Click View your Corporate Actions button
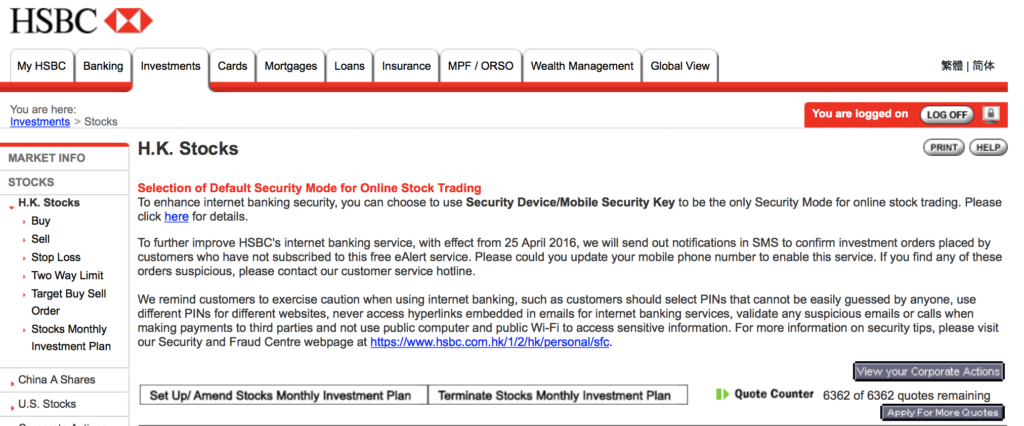The width and height of the screenshot is (1024, 426). [x=927, y=372]
